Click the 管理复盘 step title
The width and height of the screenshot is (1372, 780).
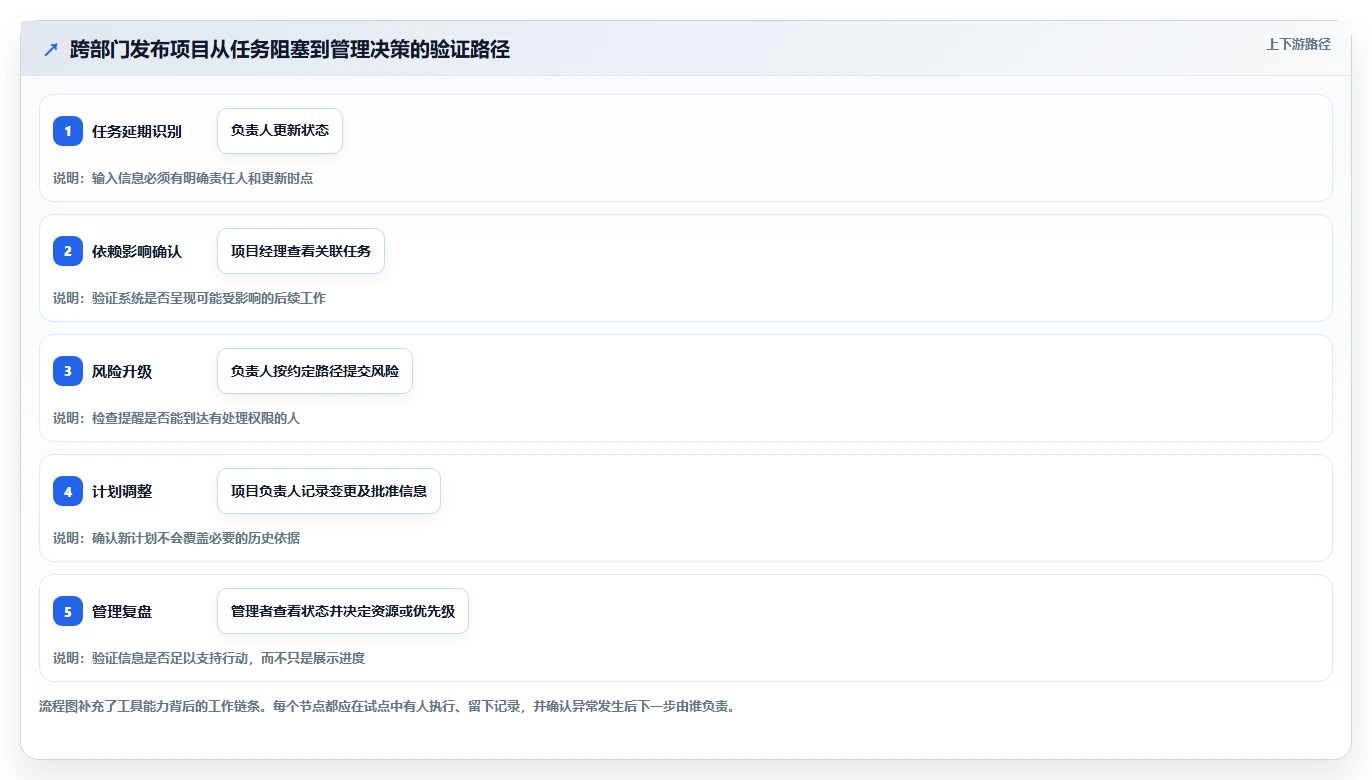122,611
